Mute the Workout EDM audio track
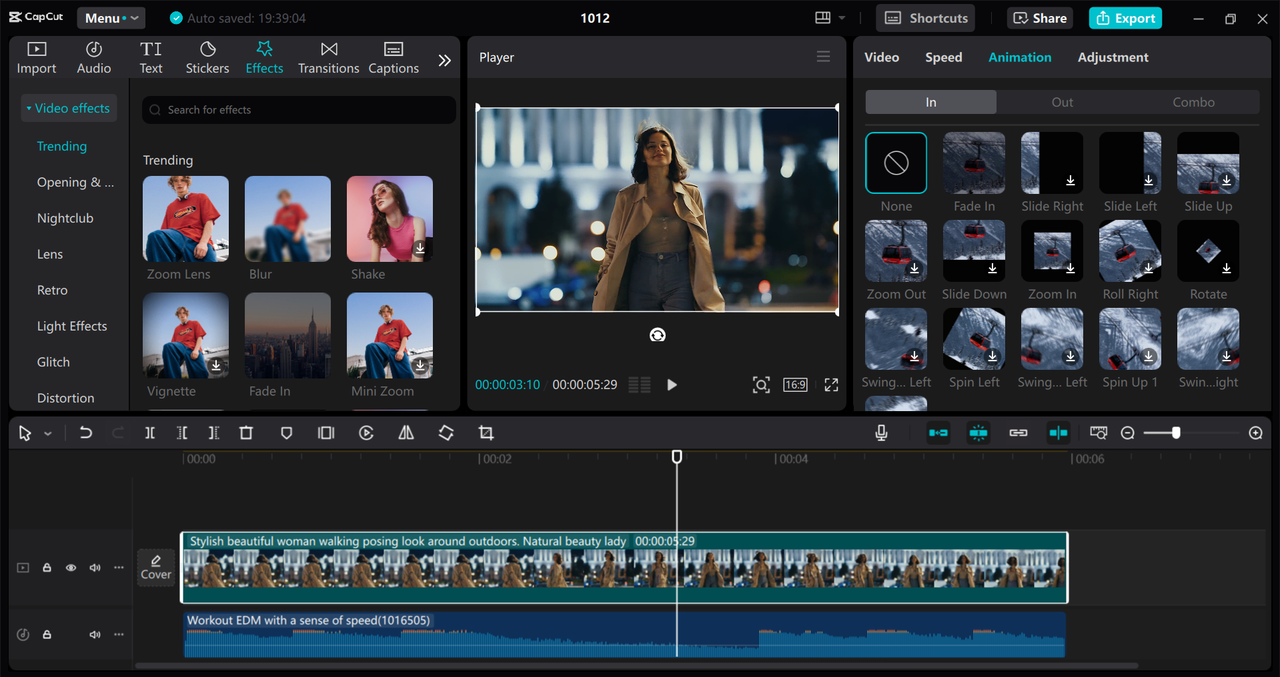This screenshot has height=677, width=1280. point(95,635)
